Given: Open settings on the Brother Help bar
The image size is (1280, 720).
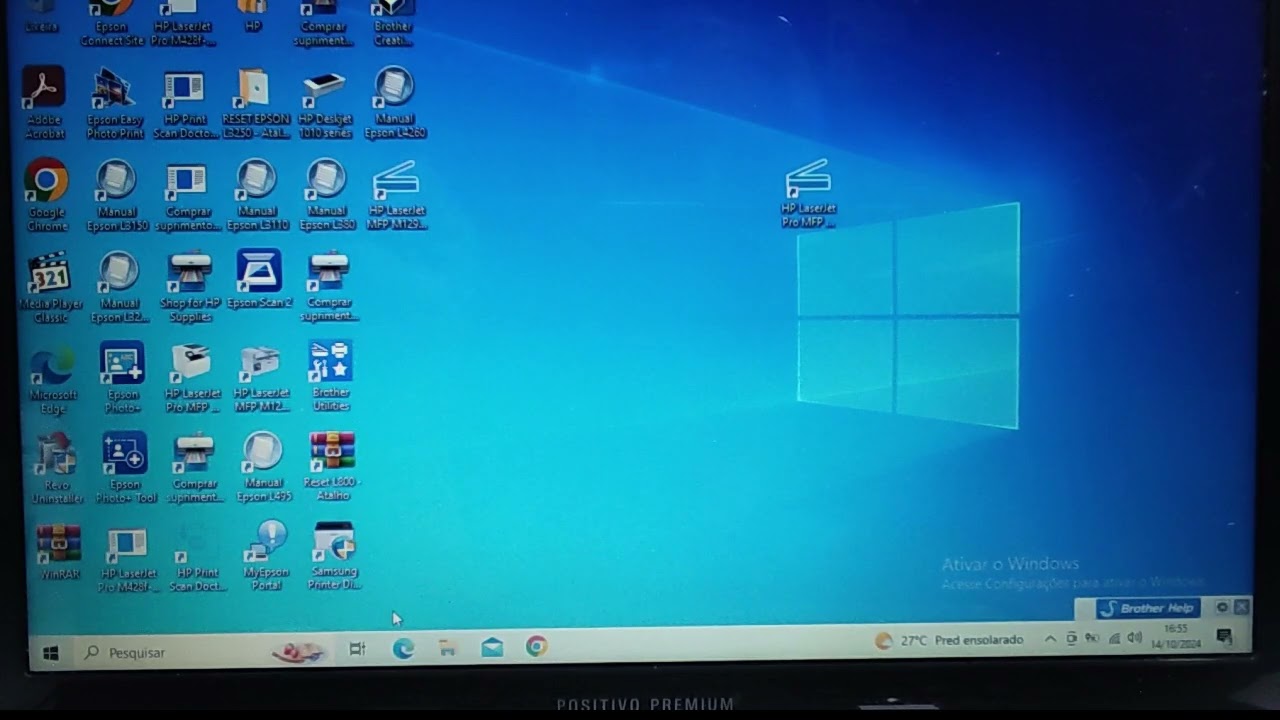Looking at the screenshot, I should pyautogui.click(x=1221, y=607).
